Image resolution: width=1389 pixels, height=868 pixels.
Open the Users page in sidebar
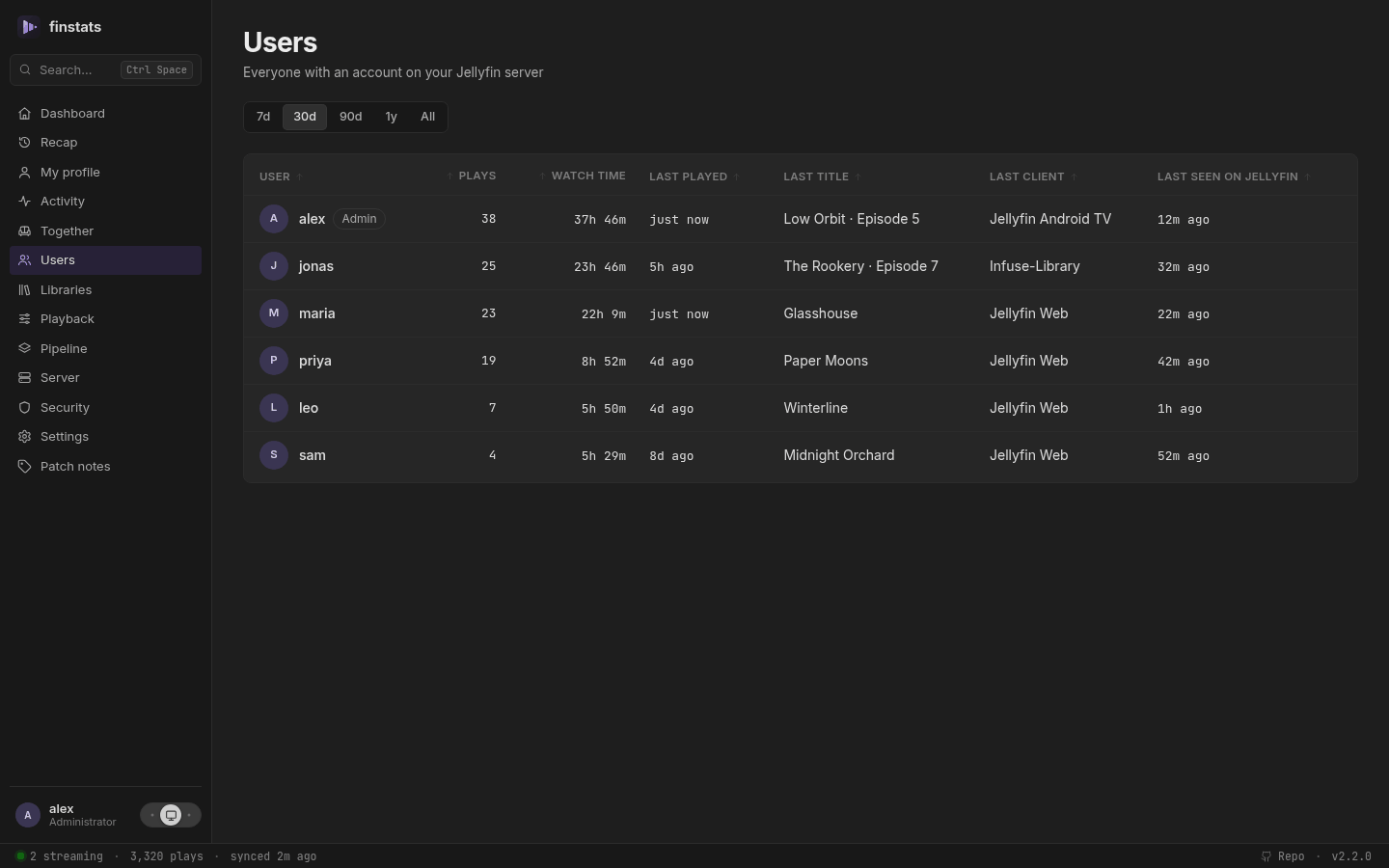click(x=106, y=260)
